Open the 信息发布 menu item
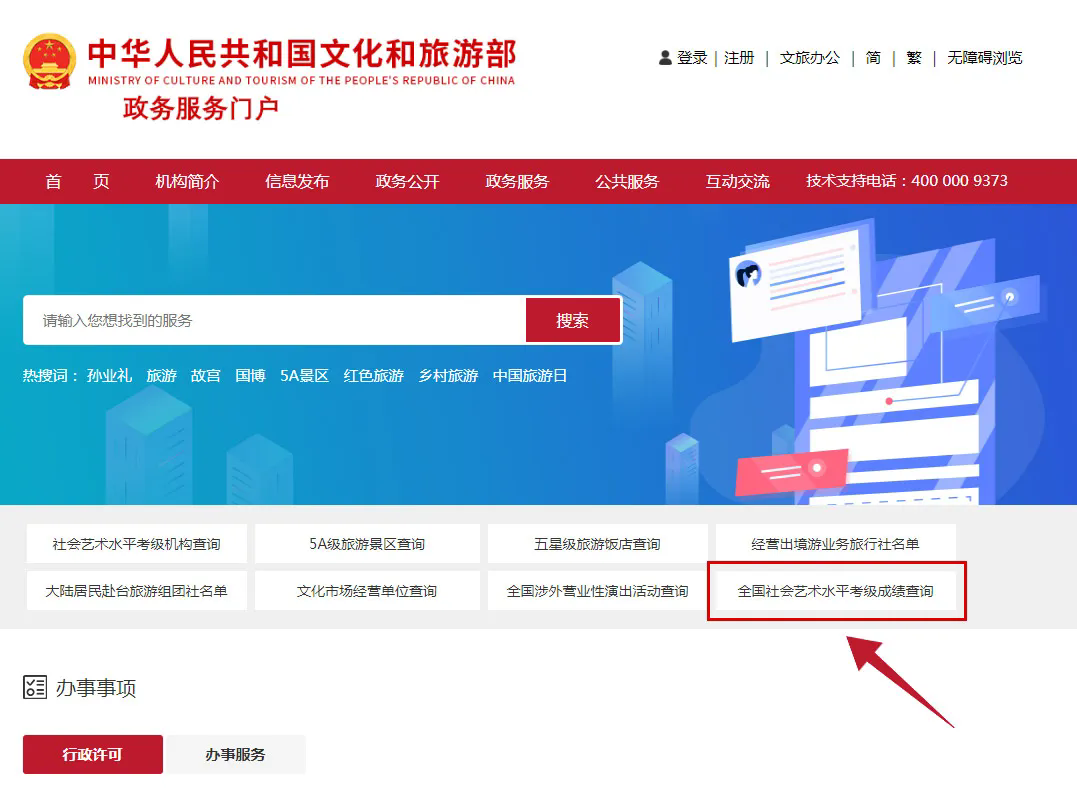Screen dimensions: 1077x789 [x=297, y=181]
